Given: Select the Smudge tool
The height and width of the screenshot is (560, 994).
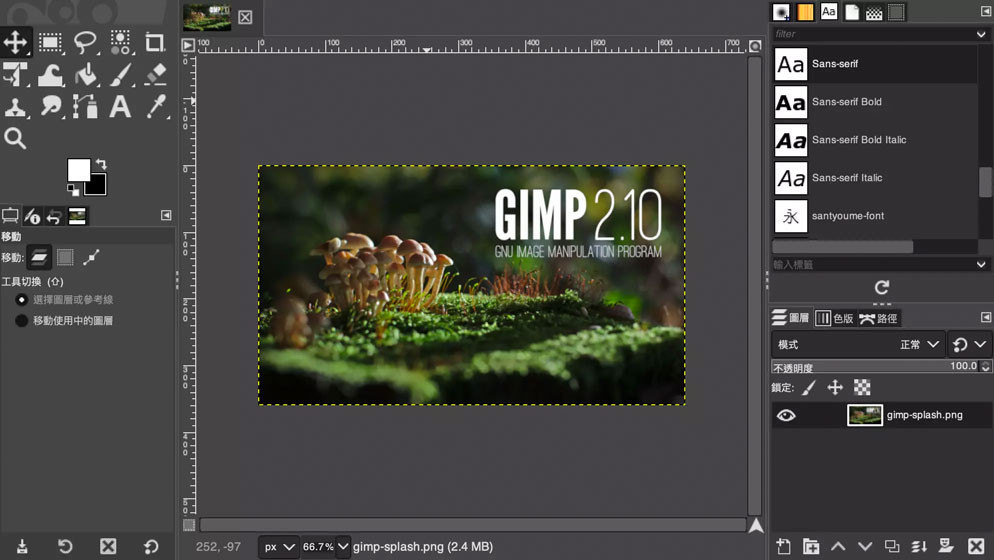Looking at the screenshot, I should (x=50, y=107).
